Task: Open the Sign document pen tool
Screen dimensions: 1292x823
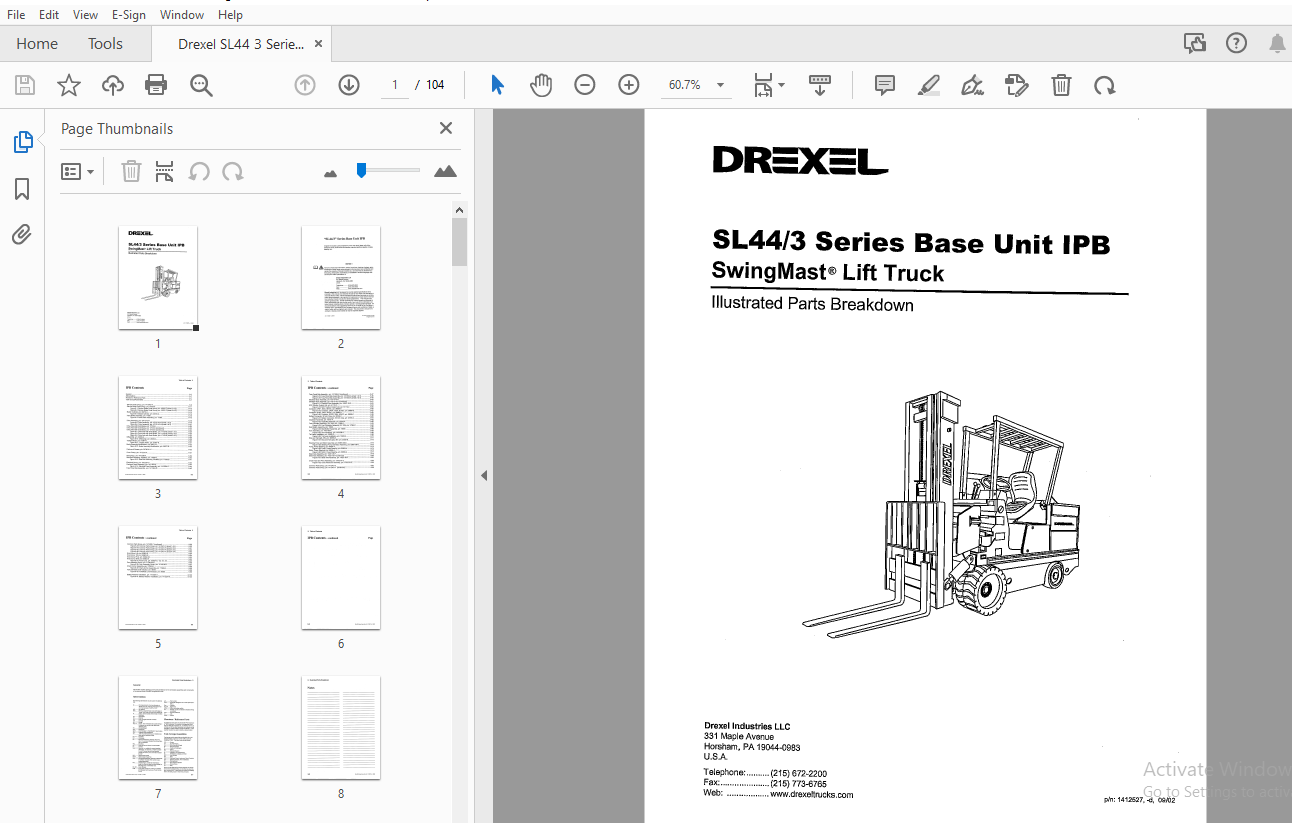Action: [x=973, y=85]
